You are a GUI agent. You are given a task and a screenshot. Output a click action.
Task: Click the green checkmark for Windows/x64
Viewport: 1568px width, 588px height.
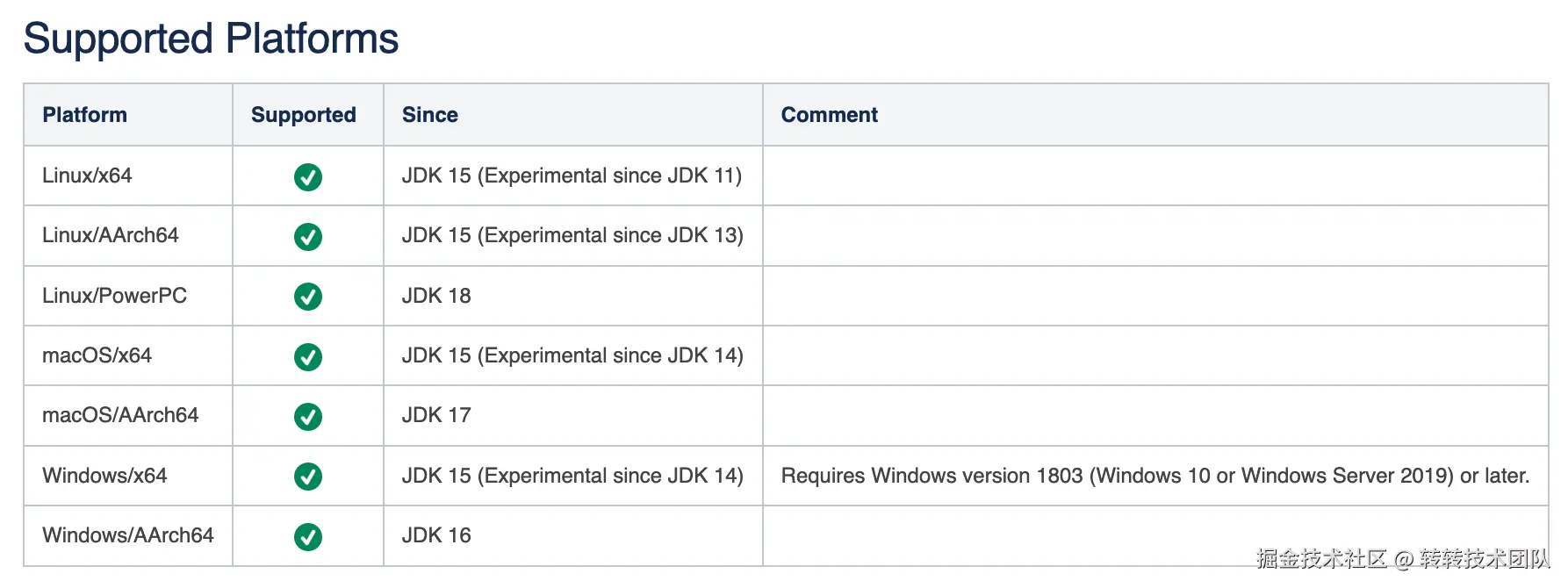tap(308, 477)
